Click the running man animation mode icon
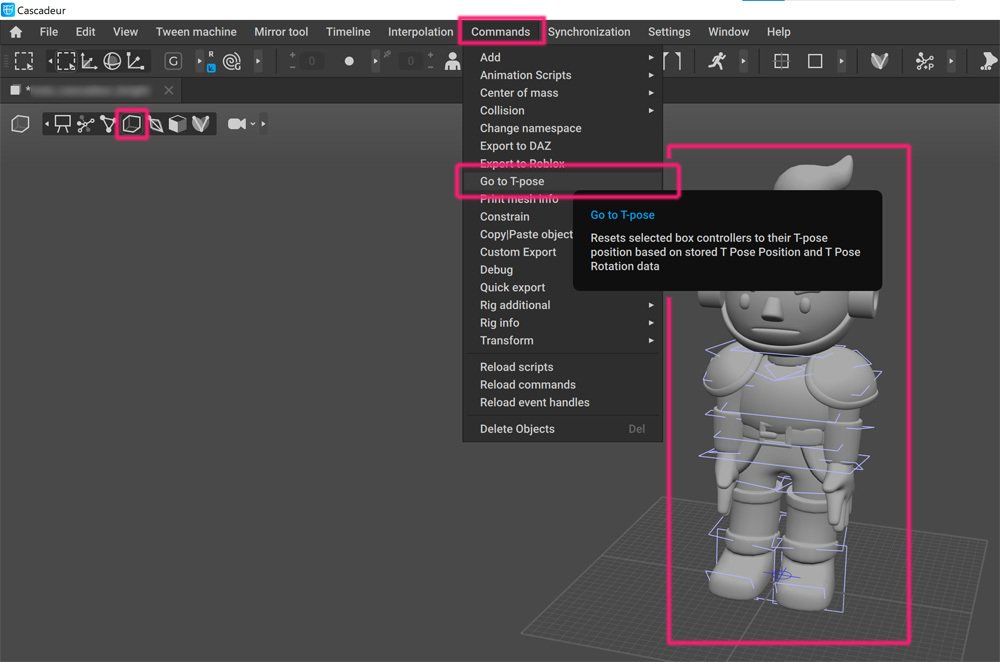 click(x=716, y=61)
